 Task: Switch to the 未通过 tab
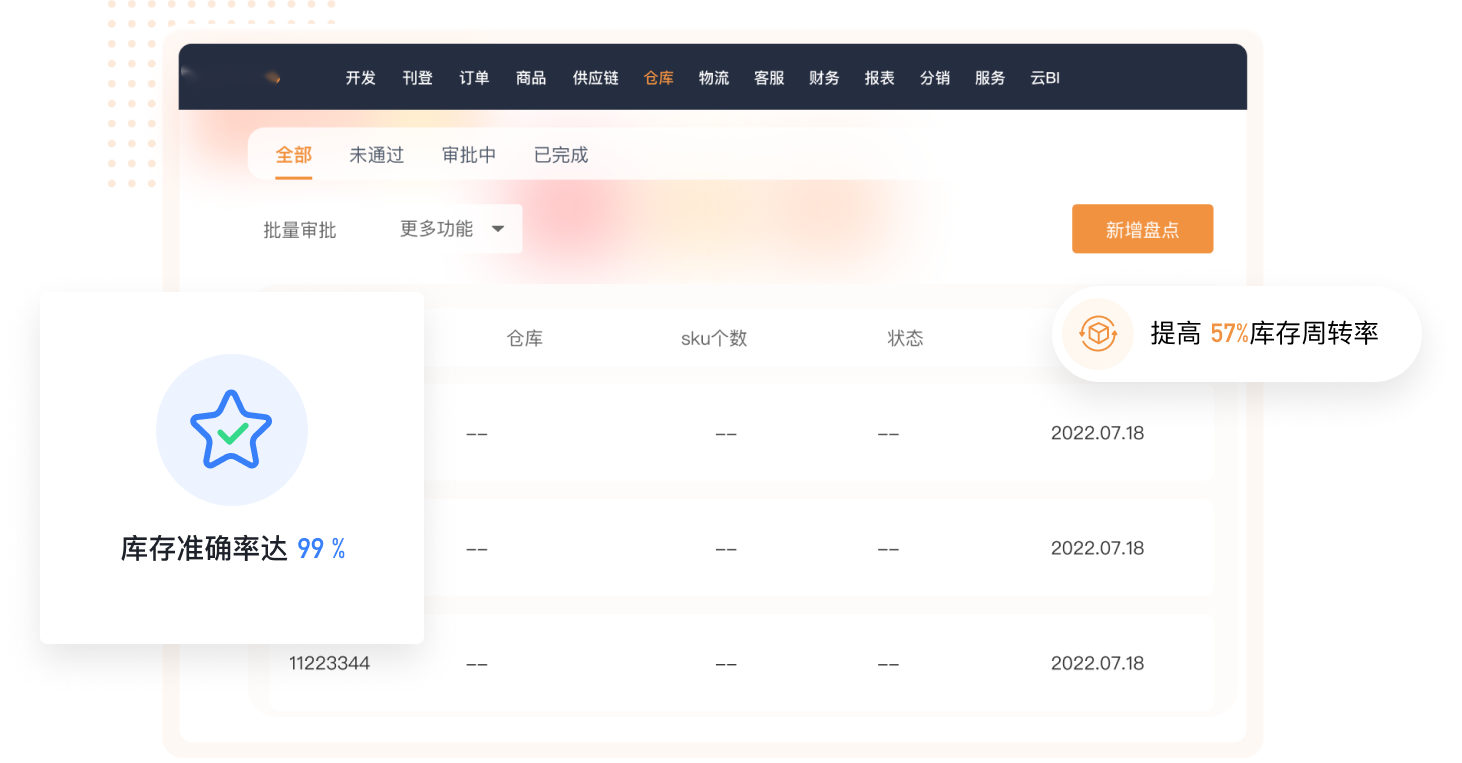click(x=376, y=155)
